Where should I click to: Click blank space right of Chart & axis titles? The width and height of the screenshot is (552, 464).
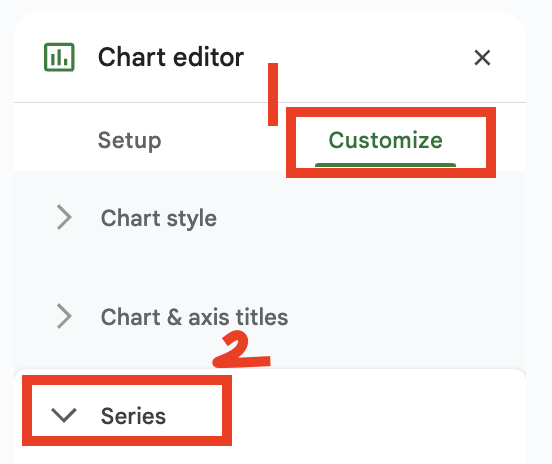405,316
